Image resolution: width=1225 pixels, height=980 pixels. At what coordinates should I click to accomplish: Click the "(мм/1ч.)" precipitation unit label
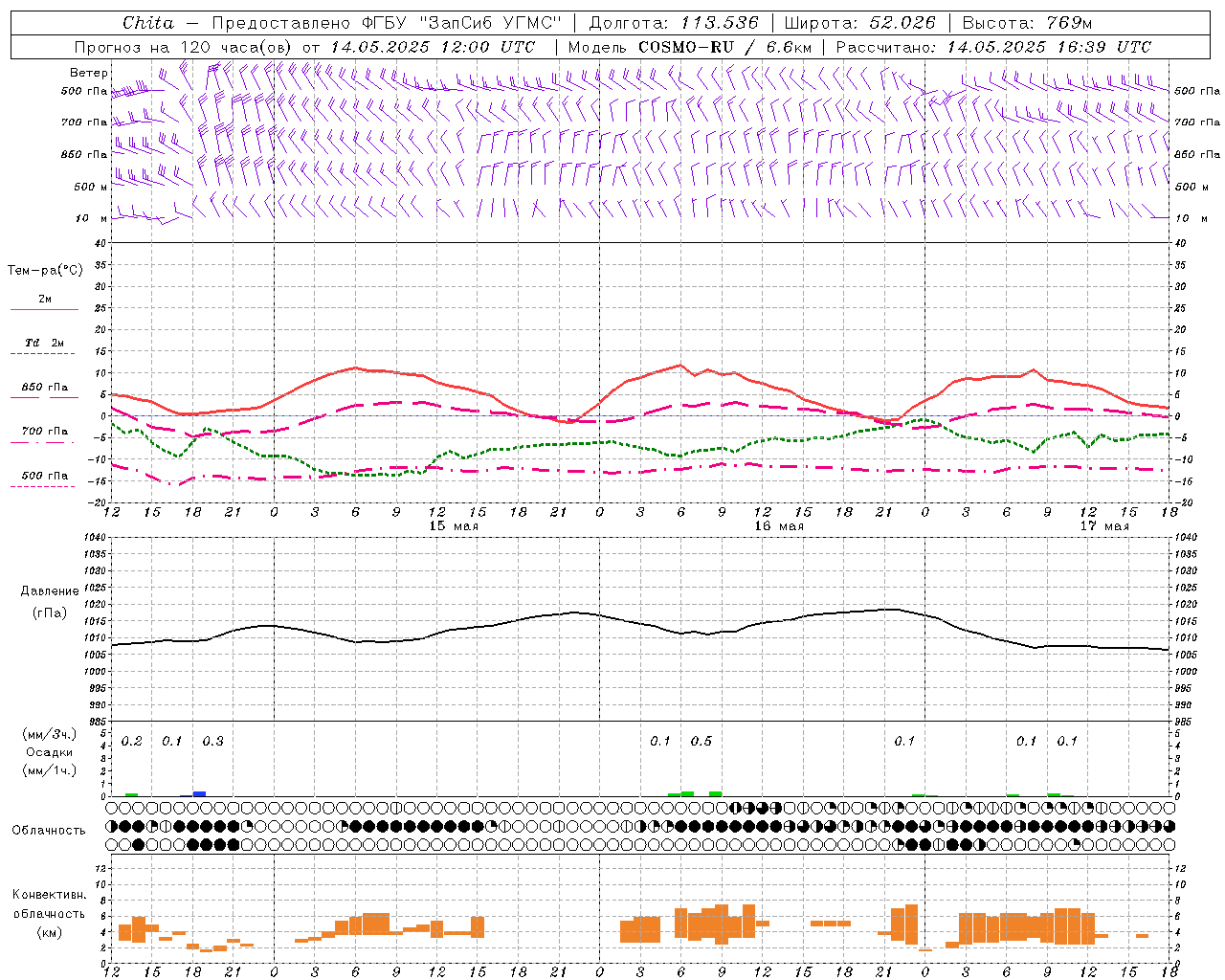click(x=50, y=769)
